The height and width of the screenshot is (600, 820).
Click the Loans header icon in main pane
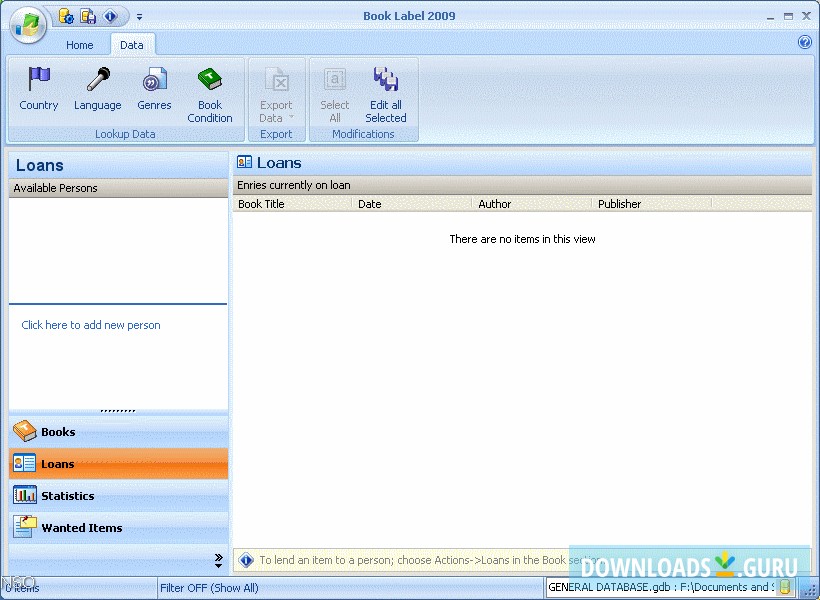(244, 162)
